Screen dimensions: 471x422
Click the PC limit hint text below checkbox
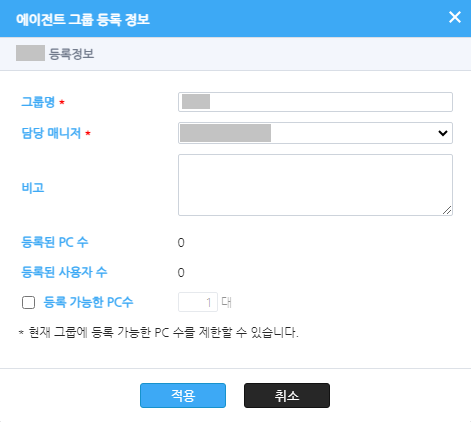click(x=159, y=332)
